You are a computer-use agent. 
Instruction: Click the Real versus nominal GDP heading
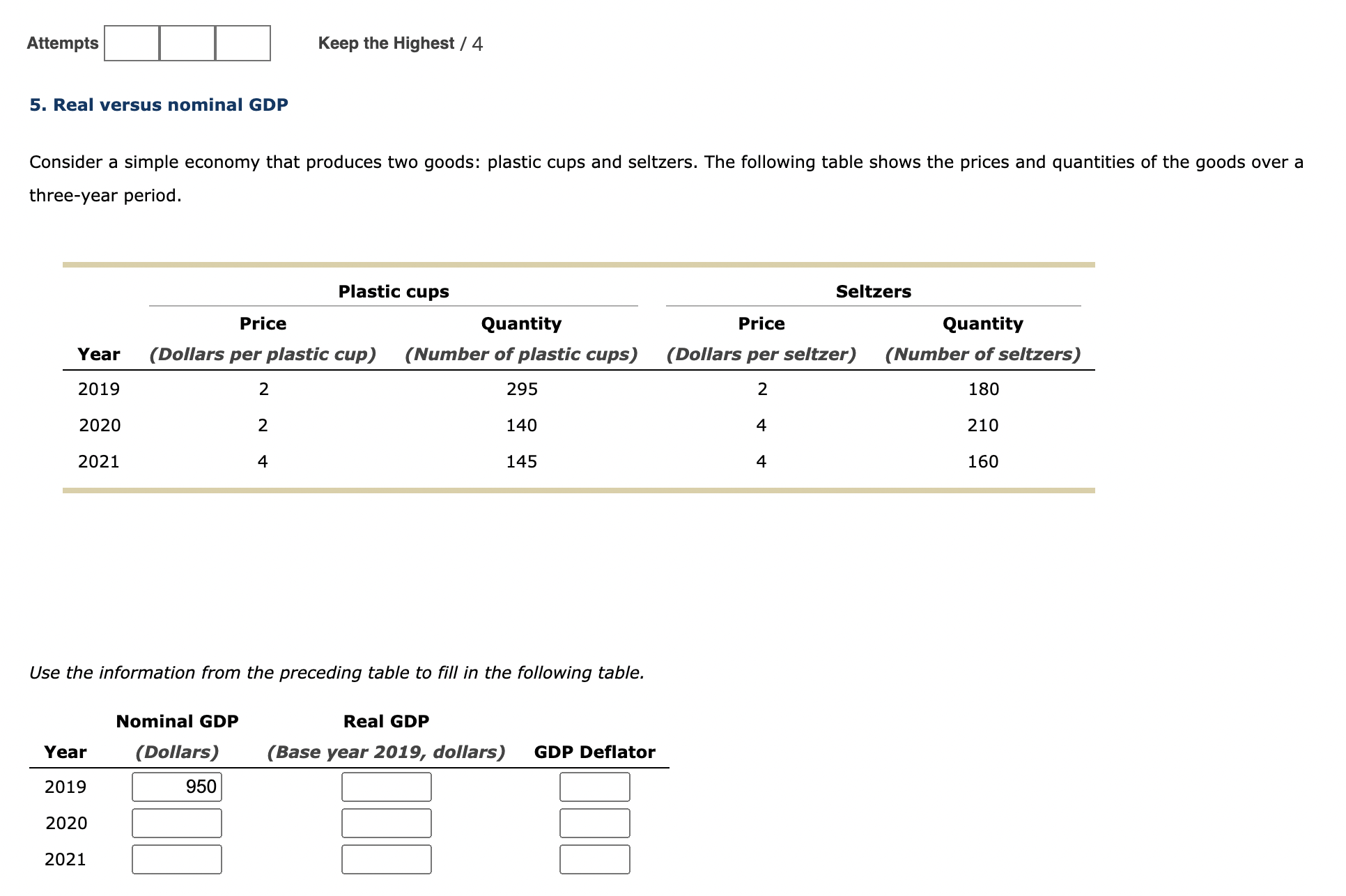coord(159,105)
